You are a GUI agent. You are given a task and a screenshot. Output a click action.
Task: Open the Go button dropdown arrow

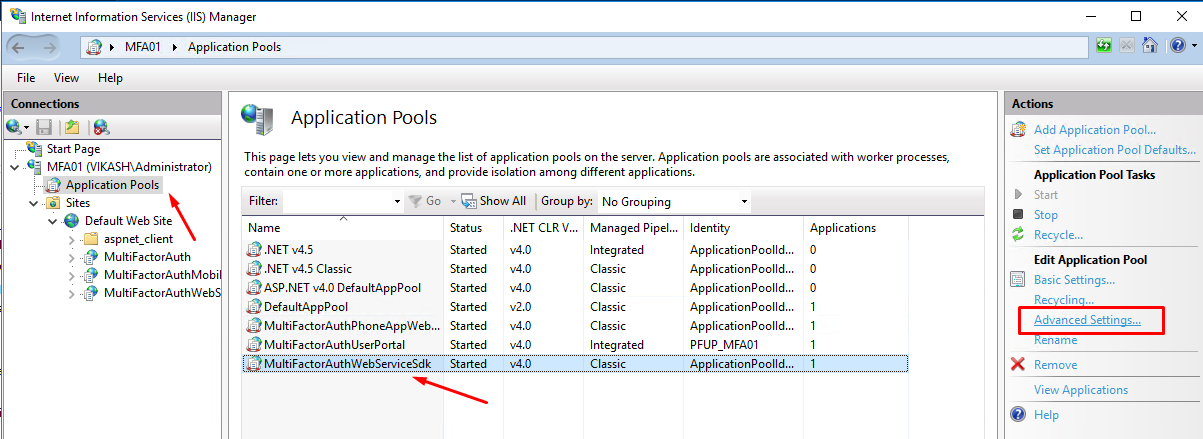click(453, 201)
